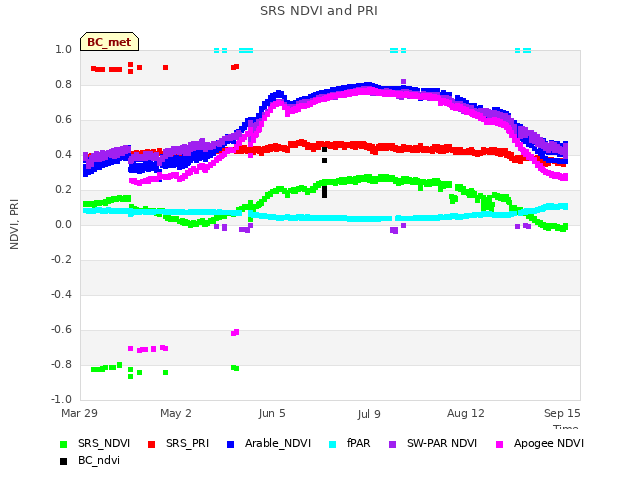Click the red SRS_PRI legend swatch
The height and width of the screenshot is (480, 640).
(151, 444)
